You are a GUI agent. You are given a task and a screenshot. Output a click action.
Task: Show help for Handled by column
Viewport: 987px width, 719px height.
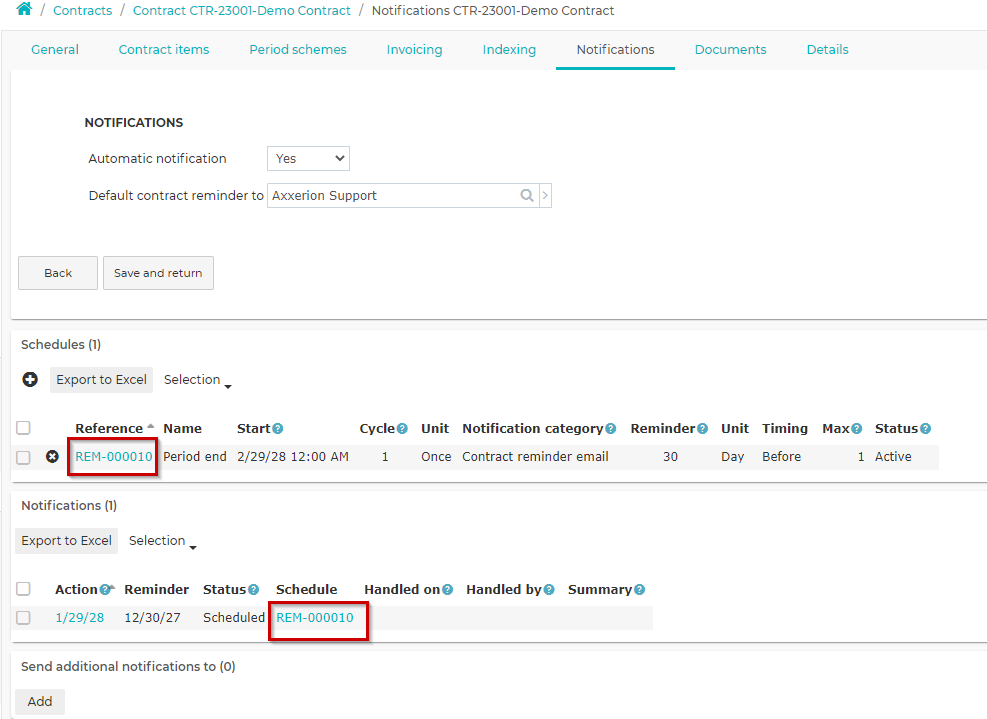tap(549, 590)
